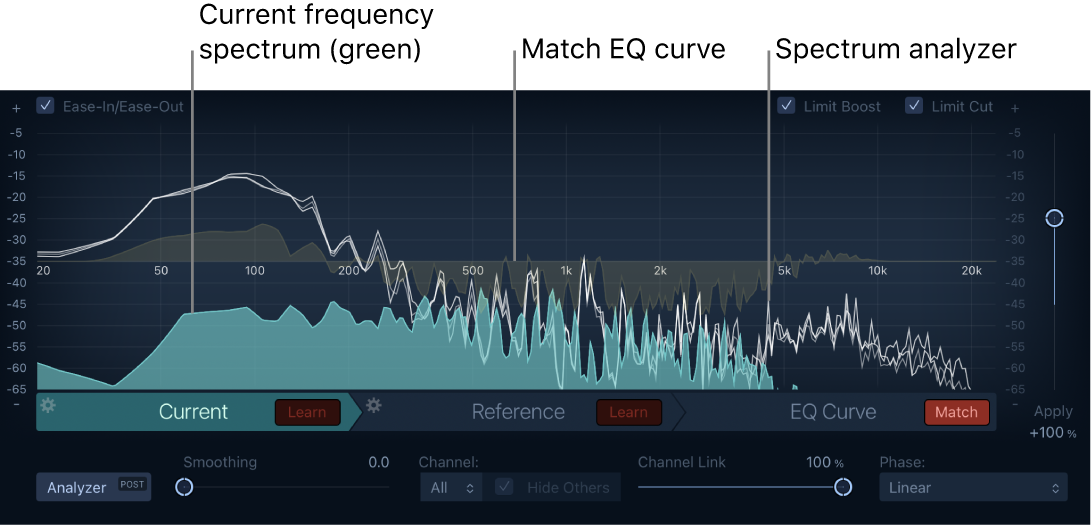Select the EQ Curve tab

pos(833,412)
